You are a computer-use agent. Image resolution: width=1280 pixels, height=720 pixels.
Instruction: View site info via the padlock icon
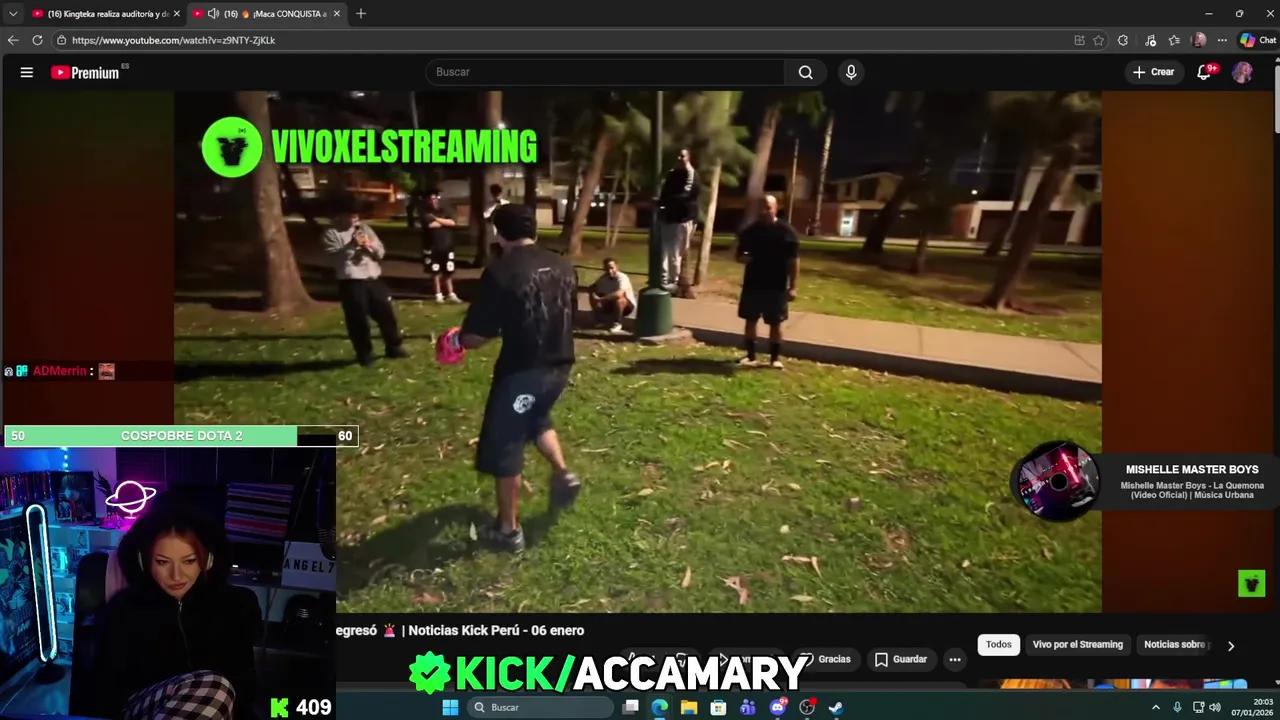pos(62,40)
